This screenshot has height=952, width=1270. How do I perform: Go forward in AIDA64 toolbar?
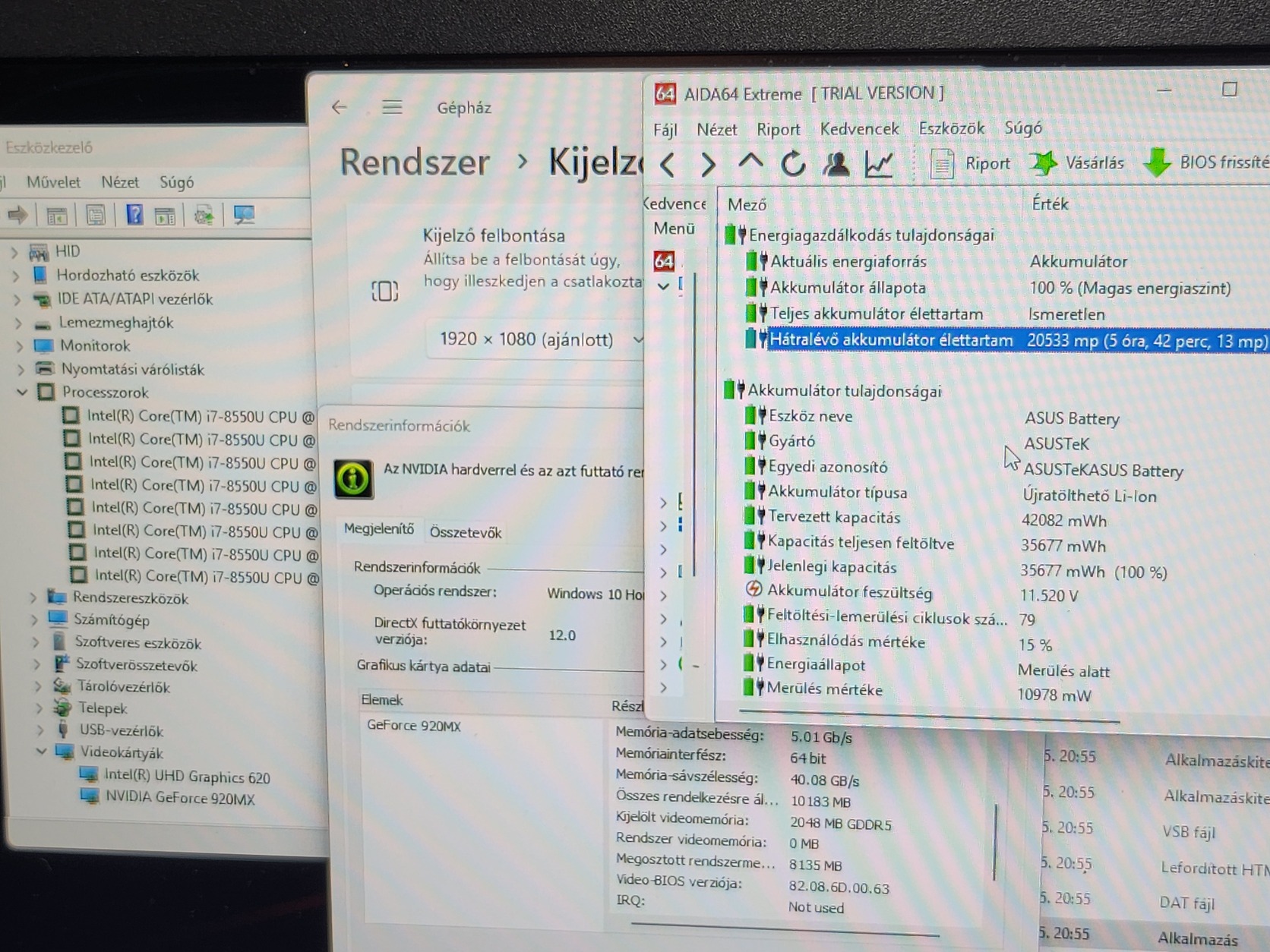click(x=708, y=164)
